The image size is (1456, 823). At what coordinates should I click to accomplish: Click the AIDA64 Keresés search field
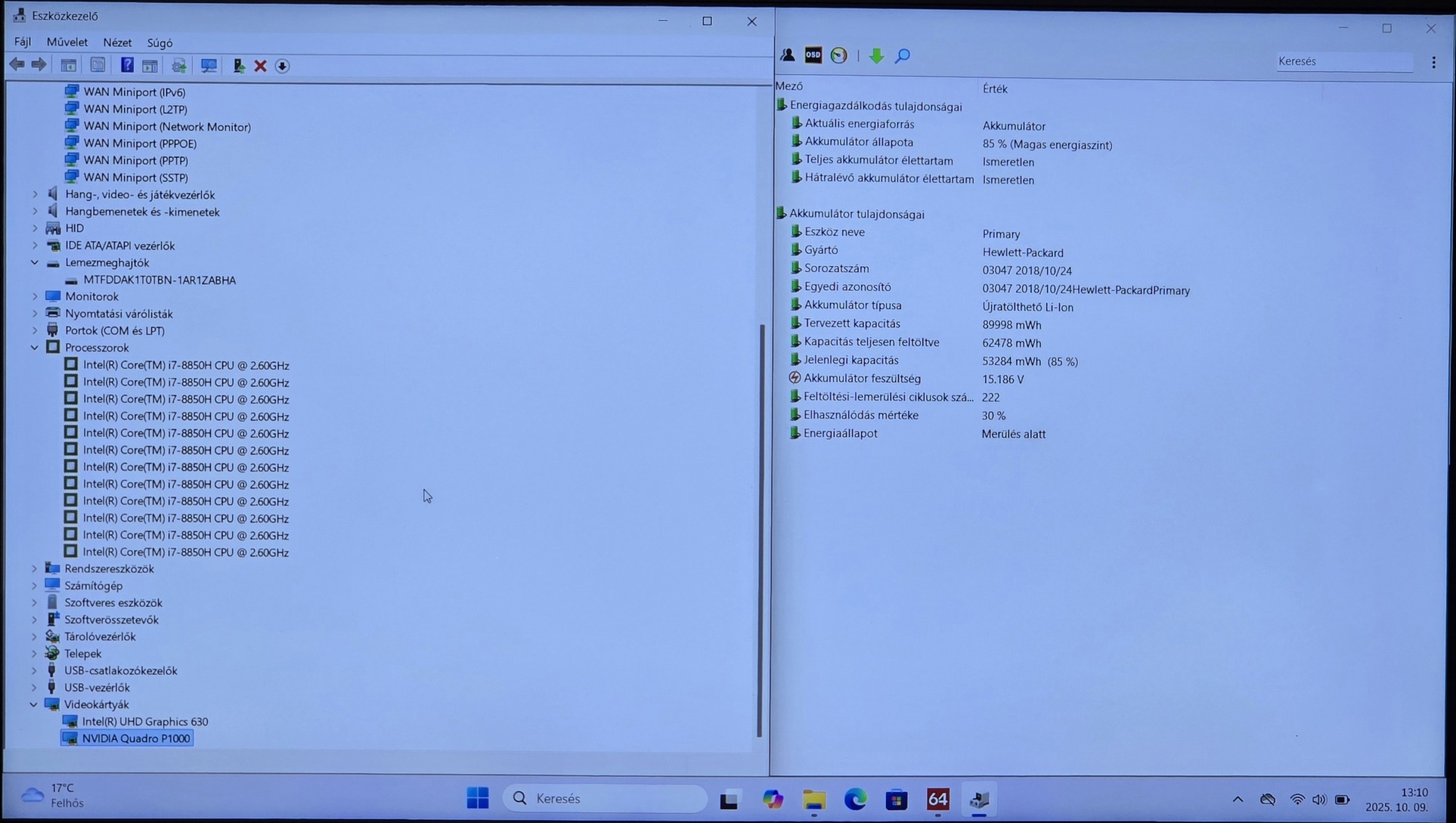1343,61
